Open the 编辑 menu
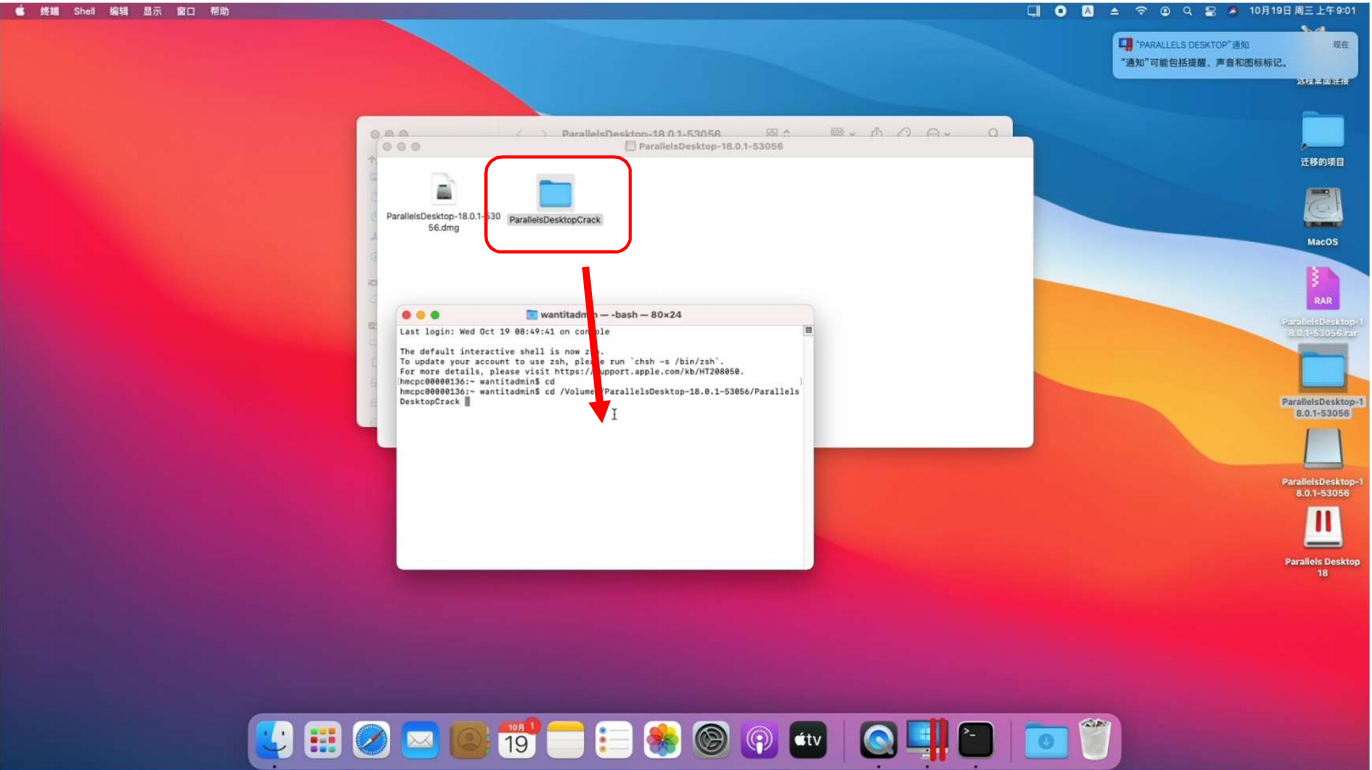The width and height of the screenshot is (1372, 770). point(118,11)
